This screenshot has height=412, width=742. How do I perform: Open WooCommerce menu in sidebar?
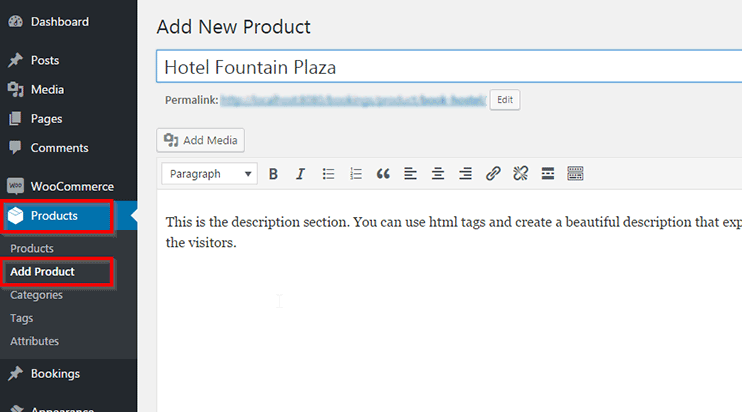coord(71,186)
